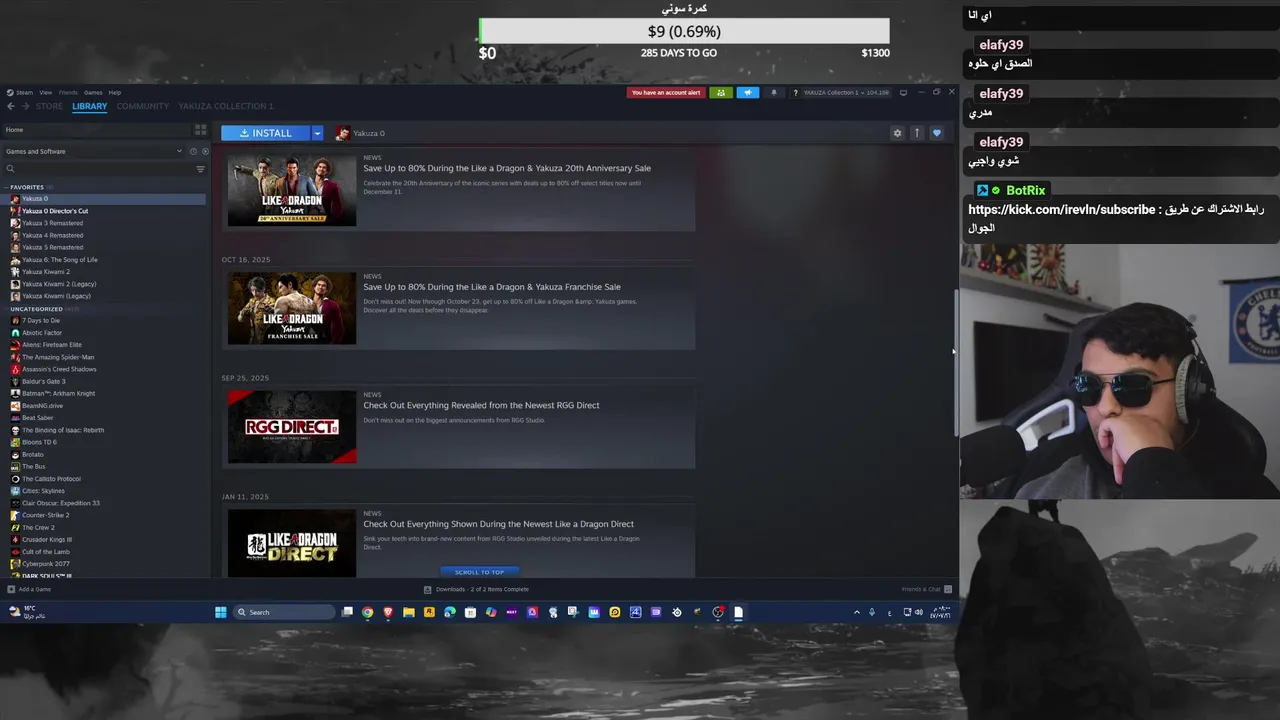Open Brave browser from taskbar

[x=388, y=612]
